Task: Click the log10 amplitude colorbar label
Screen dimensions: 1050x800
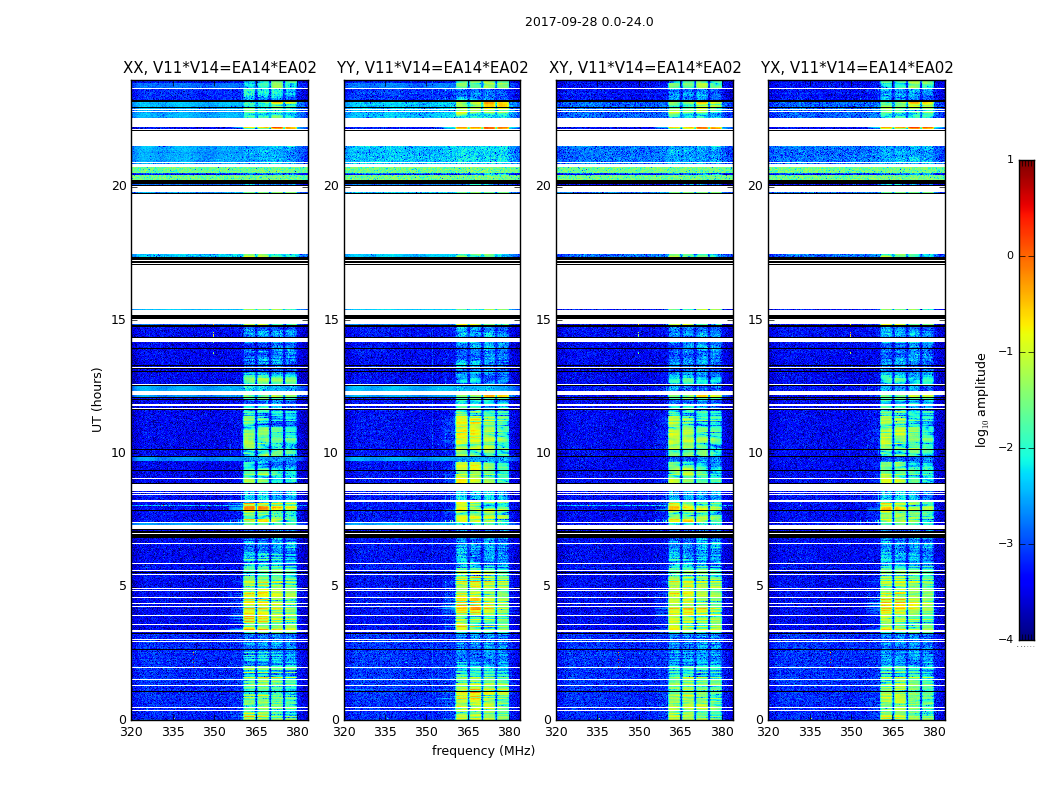Action: coord(982,400)
